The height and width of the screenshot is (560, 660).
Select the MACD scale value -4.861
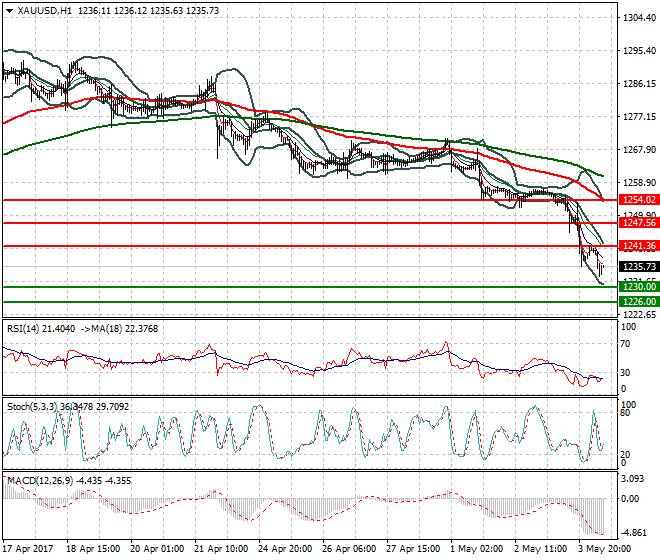pyautogui.click(x=634, y=533)
